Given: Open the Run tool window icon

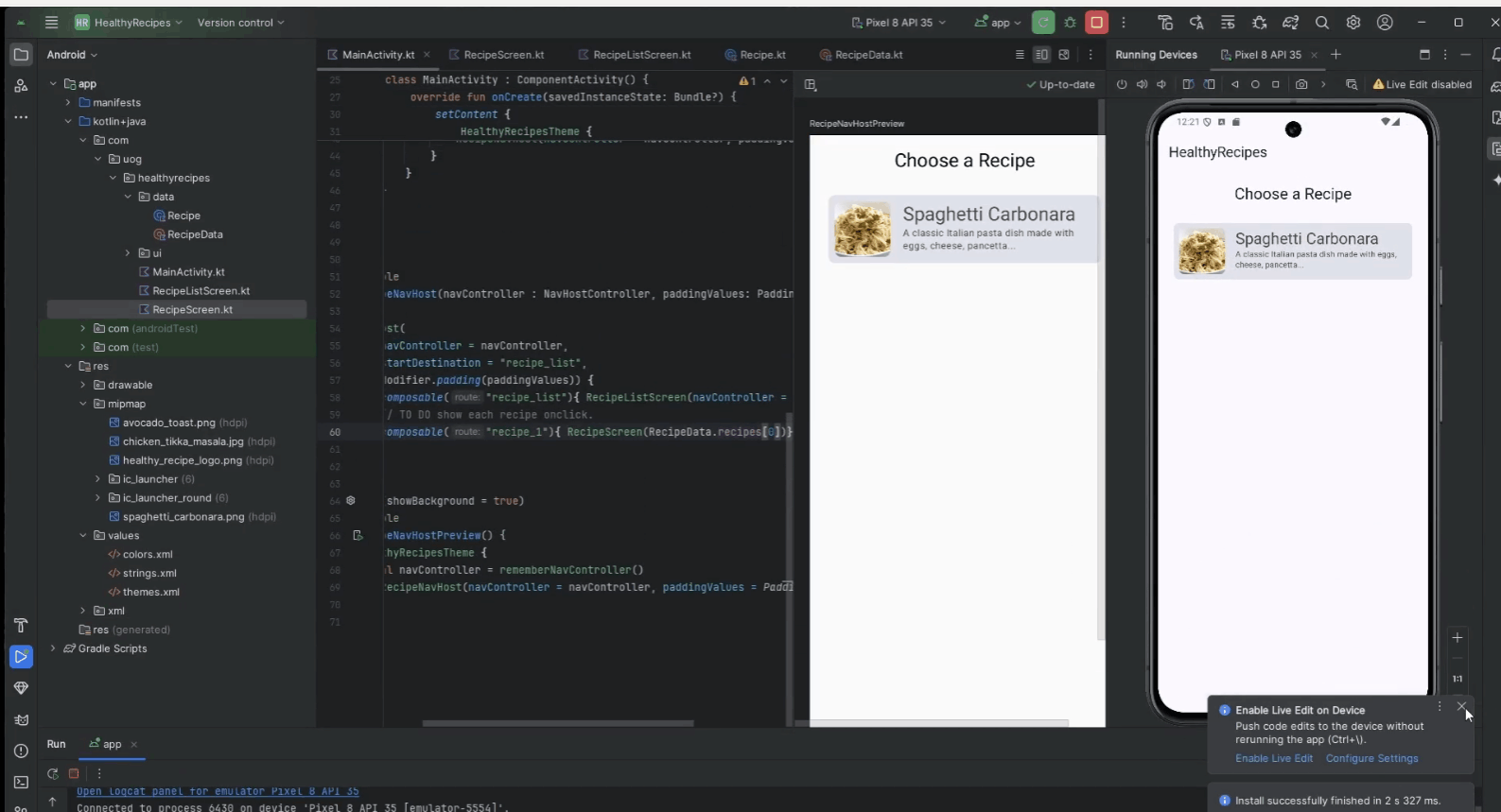Looking at the screenshot, I should click(21, 656).
